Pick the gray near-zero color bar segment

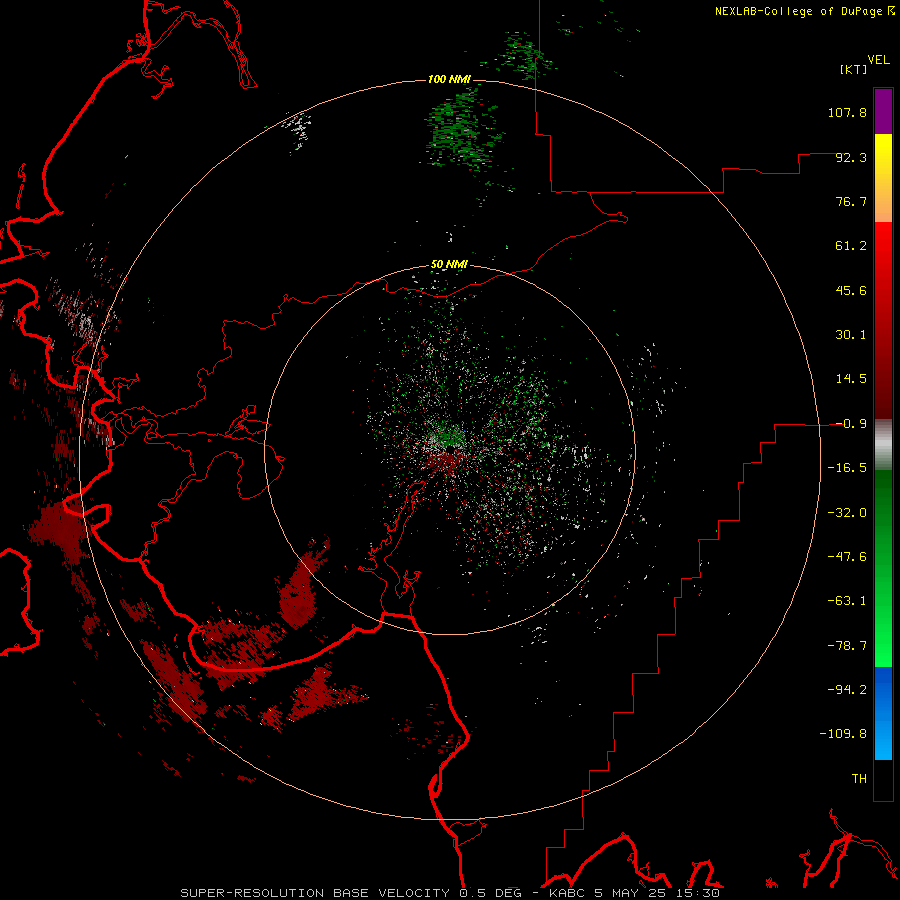click(x=883, y=445)
